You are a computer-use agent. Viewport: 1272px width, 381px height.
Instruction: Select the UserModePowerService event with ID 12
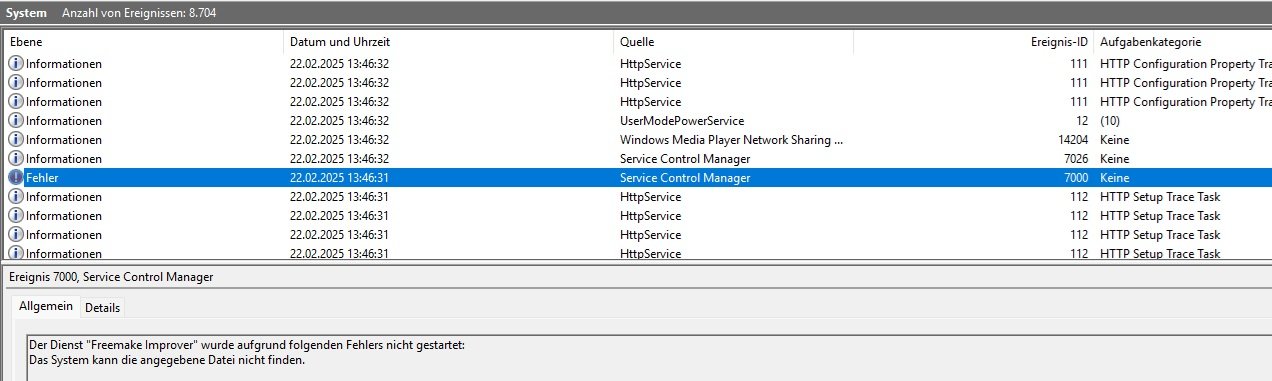point(638,121)
